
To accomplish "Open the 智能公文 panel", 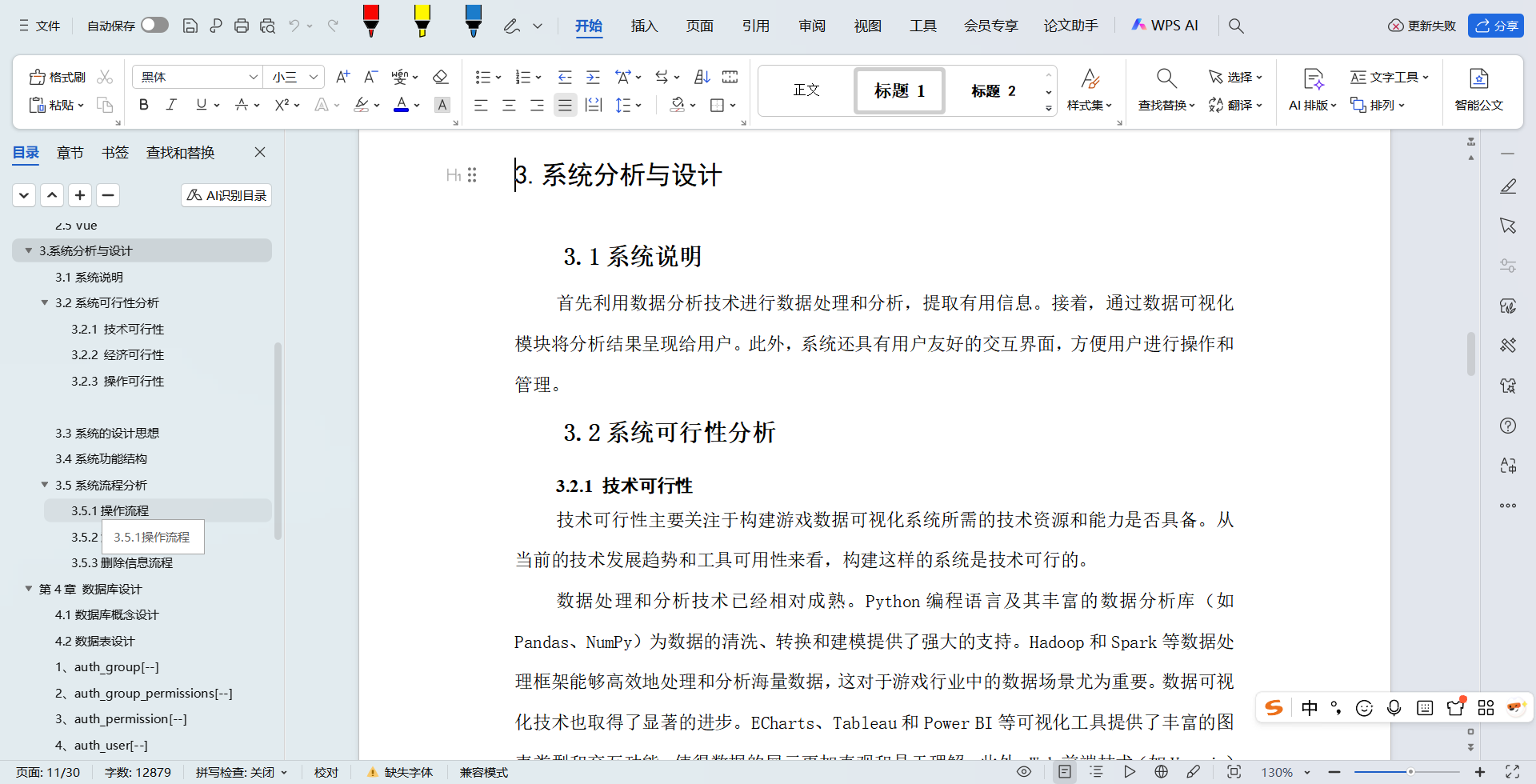I will pos(1479,90).
